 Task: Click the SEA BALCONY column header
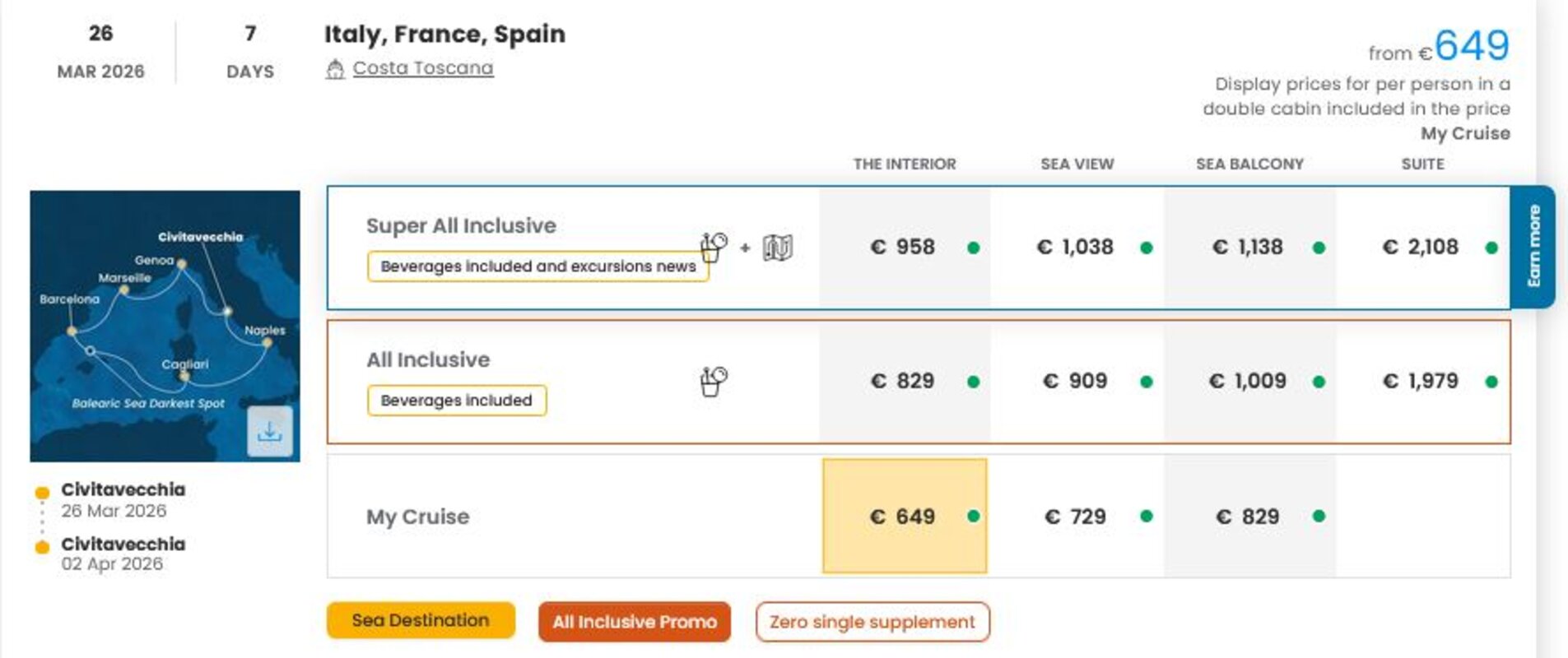[x=1248, y=164]
